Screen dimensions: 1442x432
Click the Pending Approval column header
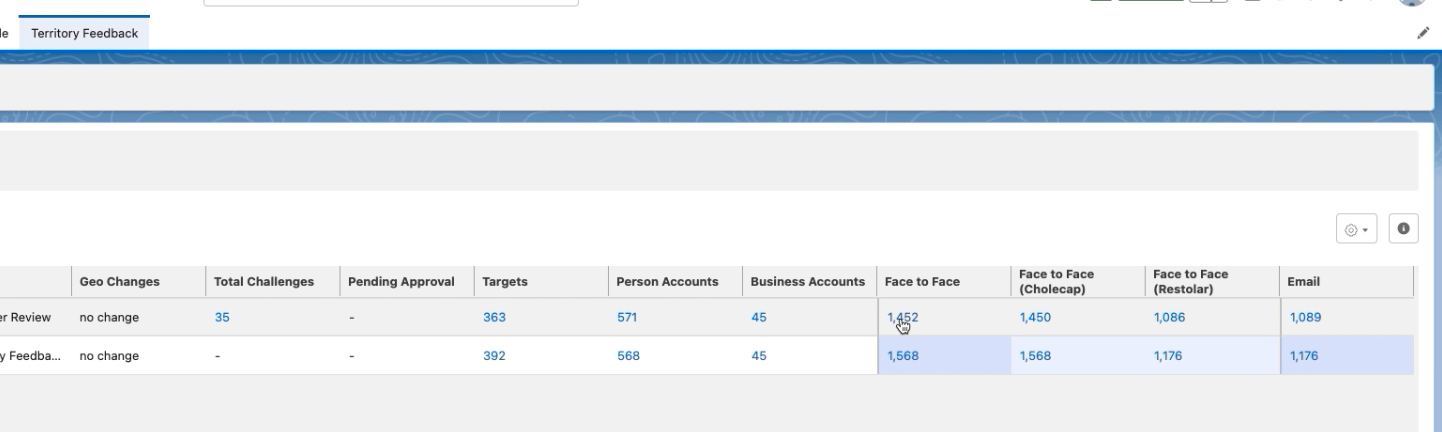point(401,282)
